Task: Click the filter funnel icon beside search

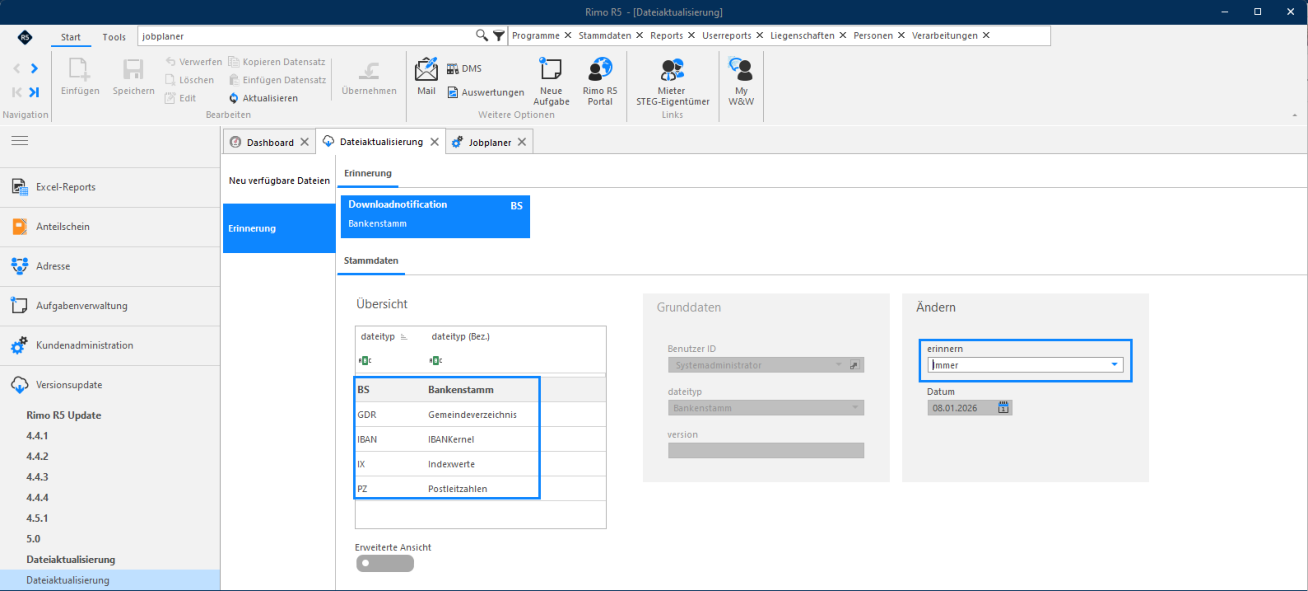Action: [x=499, y=35]
